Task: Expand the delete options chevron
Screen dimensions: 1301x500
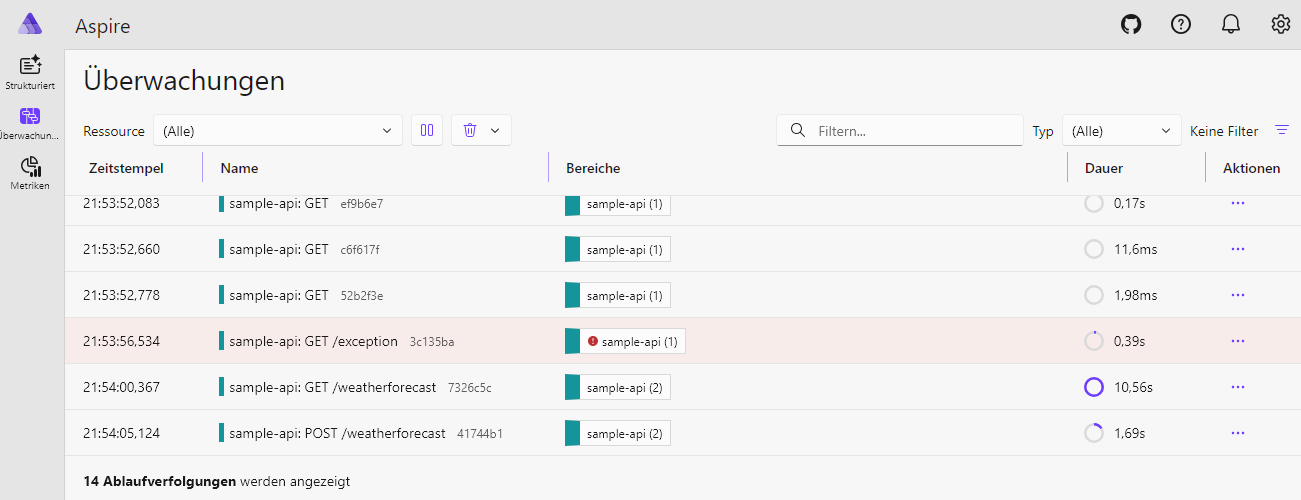Action: (x=495, y=130)
